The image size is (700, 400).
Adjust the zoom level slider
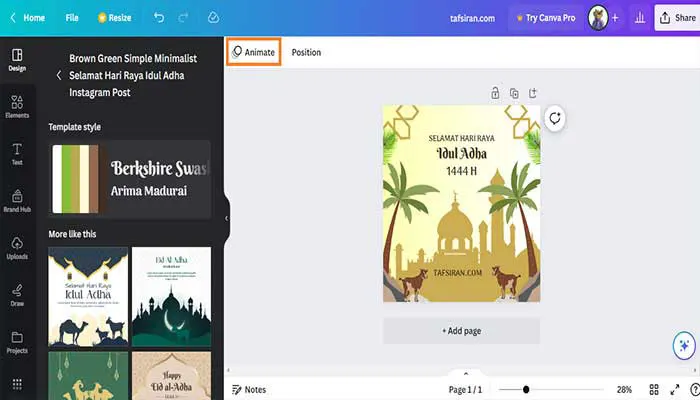pos(526,389)
